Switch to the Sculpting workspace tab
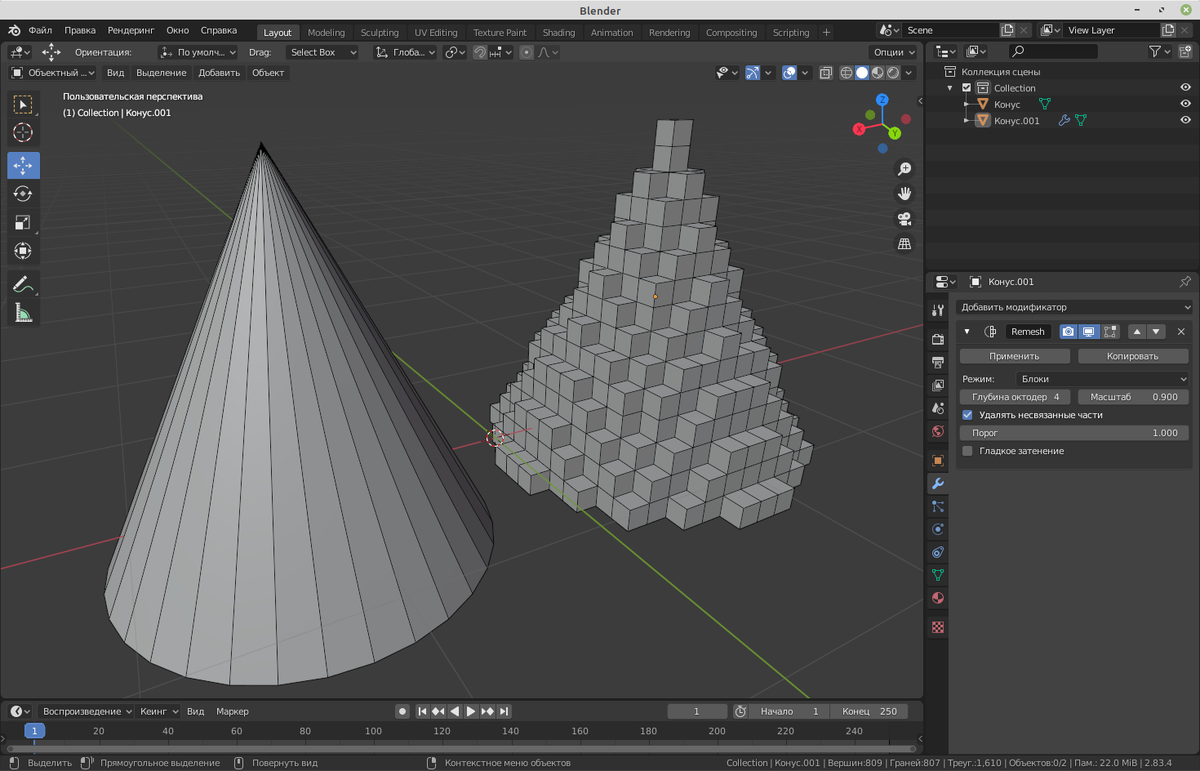Viewport: 1200px width, 771px height. tap(379, 32)
